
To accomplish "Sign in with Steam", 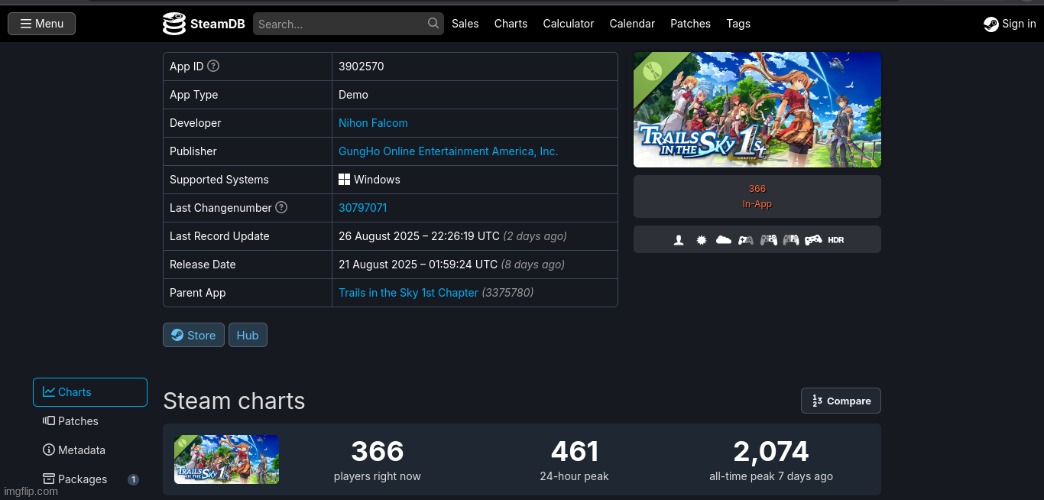I will [1009, 24].
